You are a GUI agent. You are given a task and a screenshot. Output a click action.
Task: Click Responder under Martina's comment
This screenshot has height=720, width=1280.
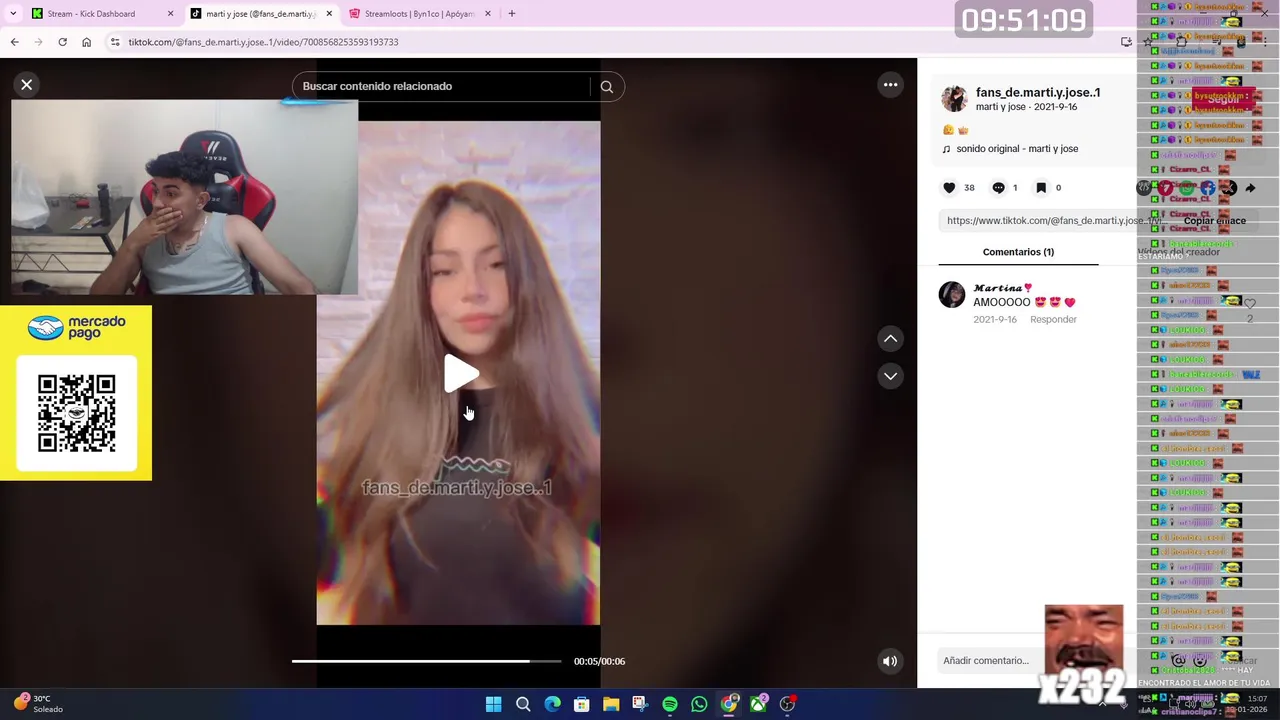click(x=1053, y=320)
